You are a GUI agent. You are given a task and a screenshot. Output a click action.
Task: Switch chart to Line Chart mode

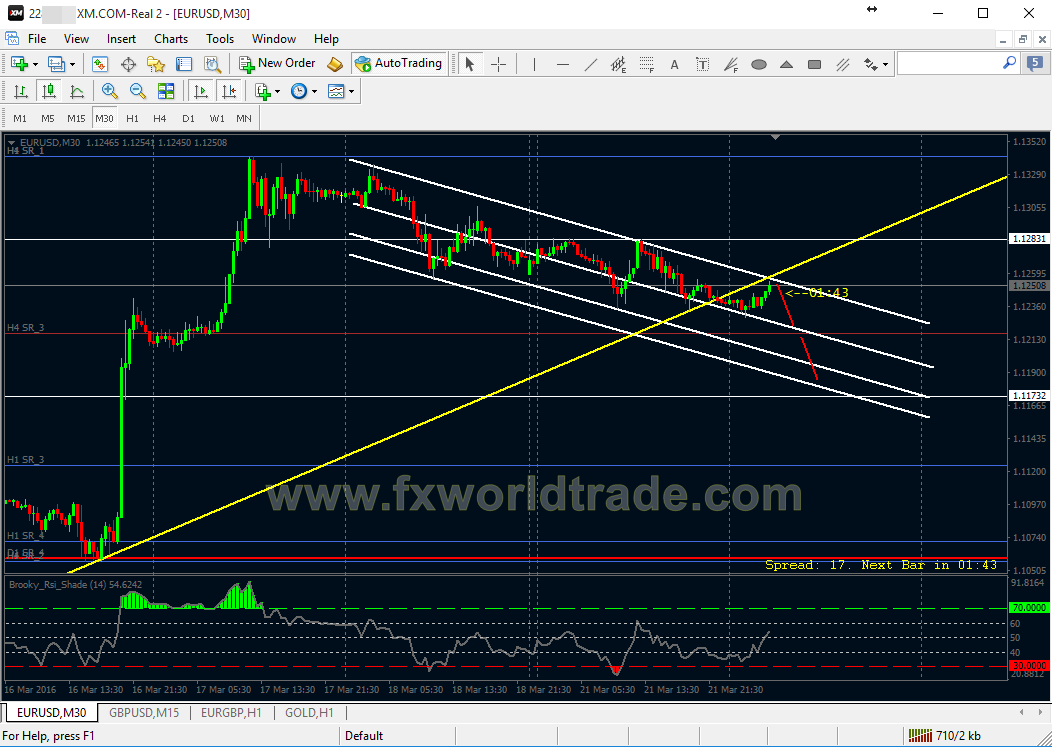(77, 91)
